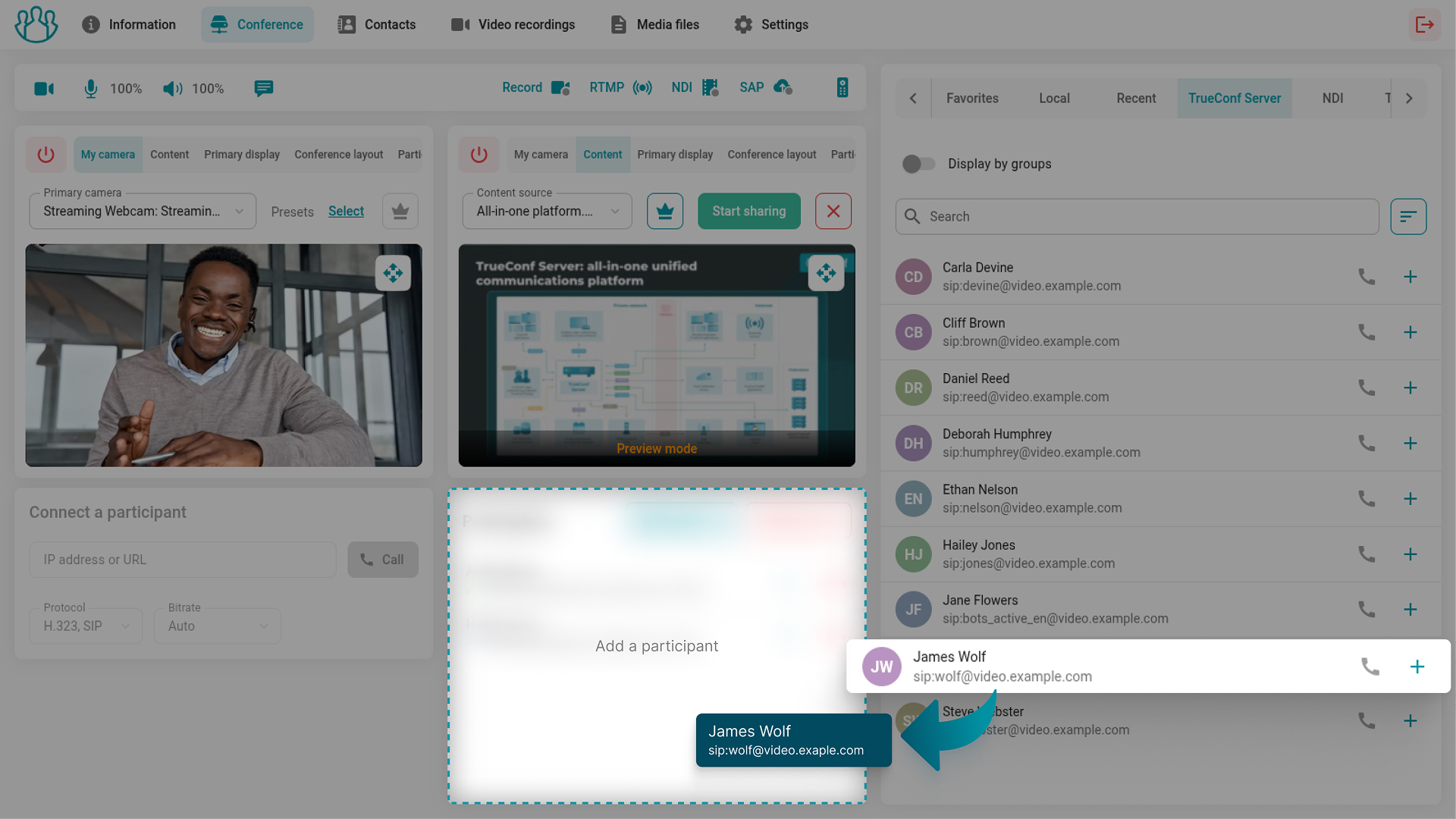Select Conference layout tab in first panel
The image size is (1456, 819).
click(339, 155)
